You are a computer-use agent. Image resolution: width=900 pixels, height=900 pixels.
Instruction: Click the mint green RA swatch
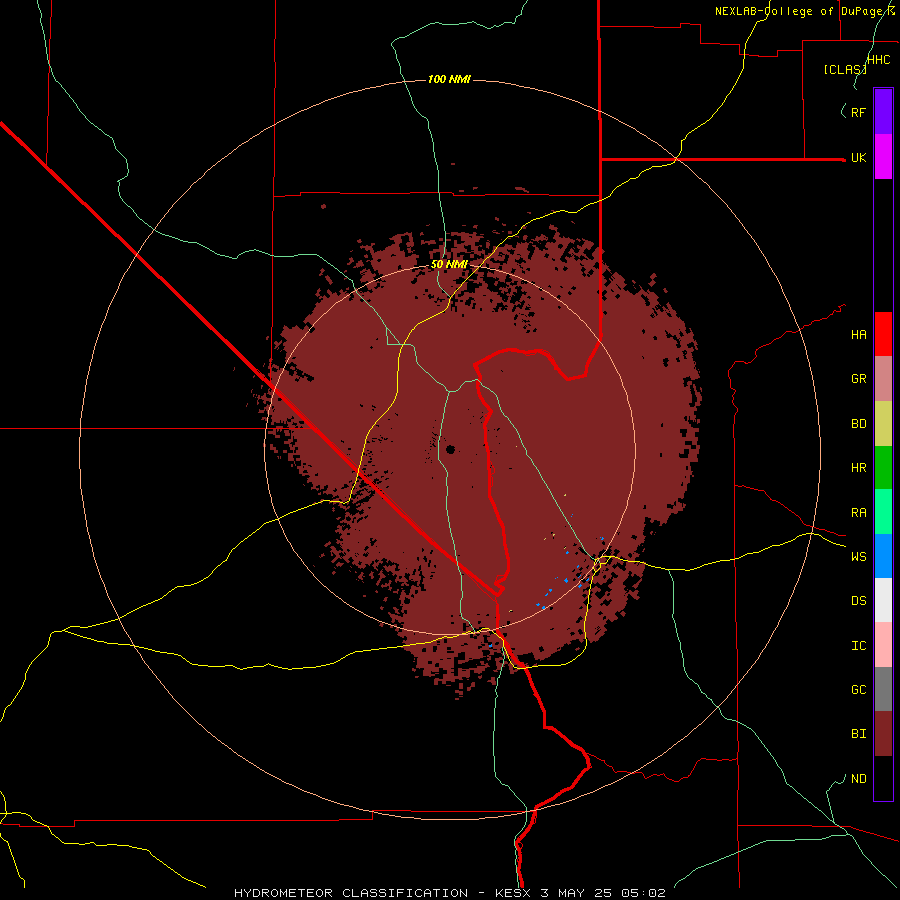pos(883,512)
